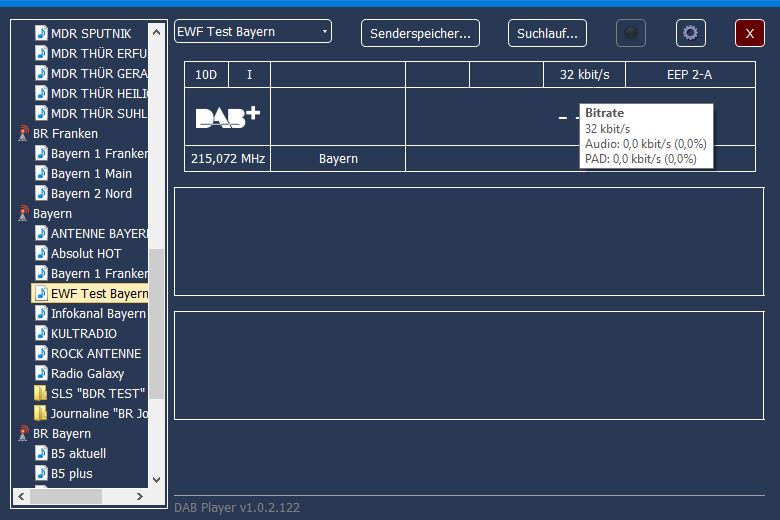Click the music icon beside Absolut HOT
780x520 pixels.
[x=41, y=253]
